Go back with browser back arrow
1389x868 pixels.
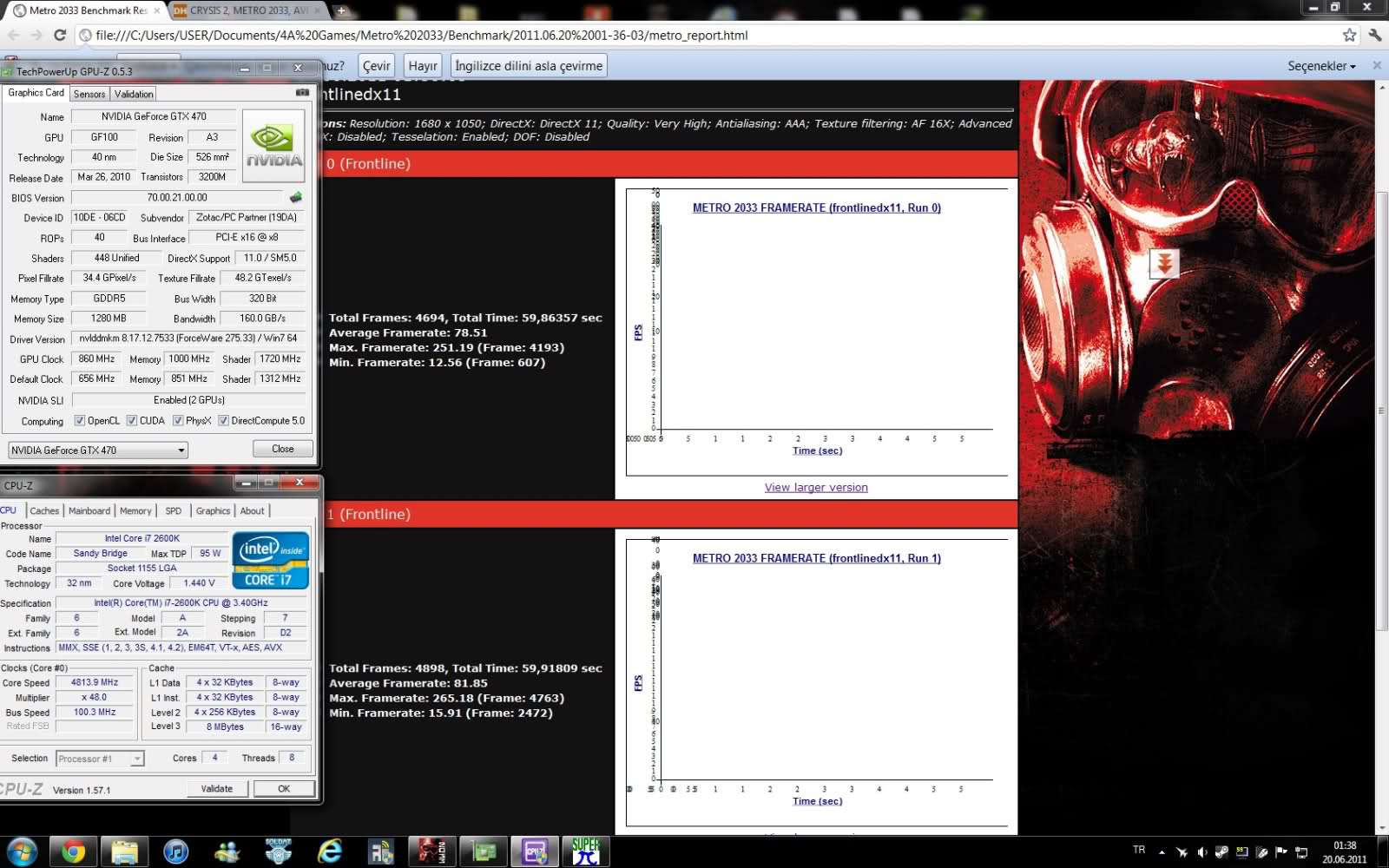(14, 35)
